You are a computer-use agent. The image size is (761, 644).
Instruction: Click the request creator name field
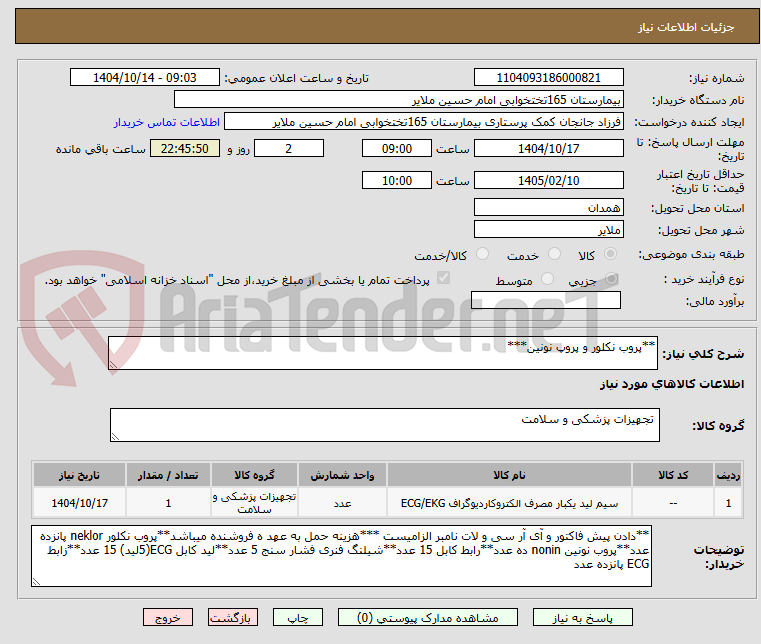pos(424,122)
